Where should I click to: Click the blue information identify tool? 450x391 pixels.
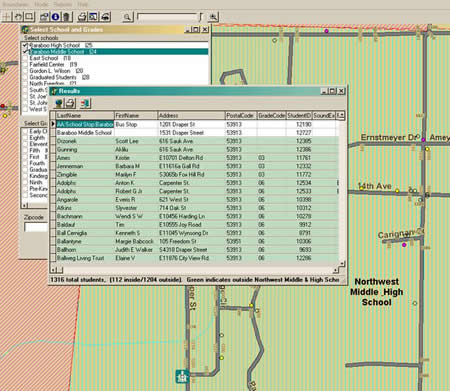(56, 17)
